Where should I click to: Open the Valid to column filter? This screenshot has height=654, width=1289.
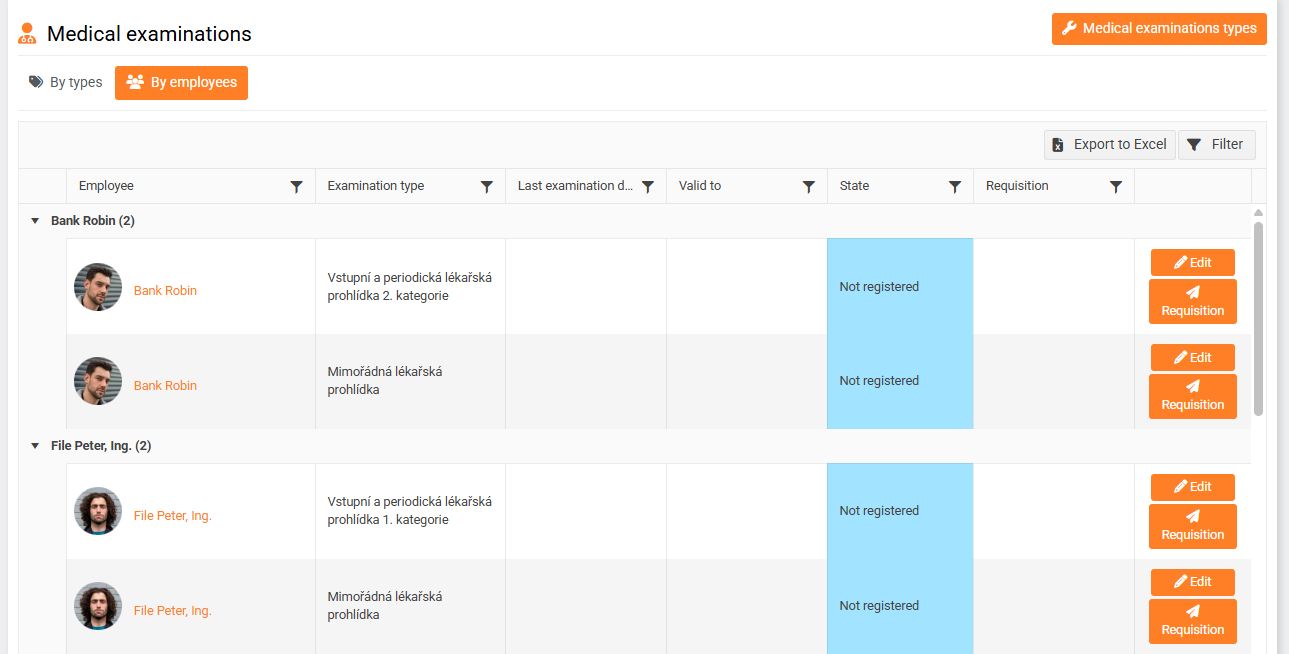(x=809, y=187)
